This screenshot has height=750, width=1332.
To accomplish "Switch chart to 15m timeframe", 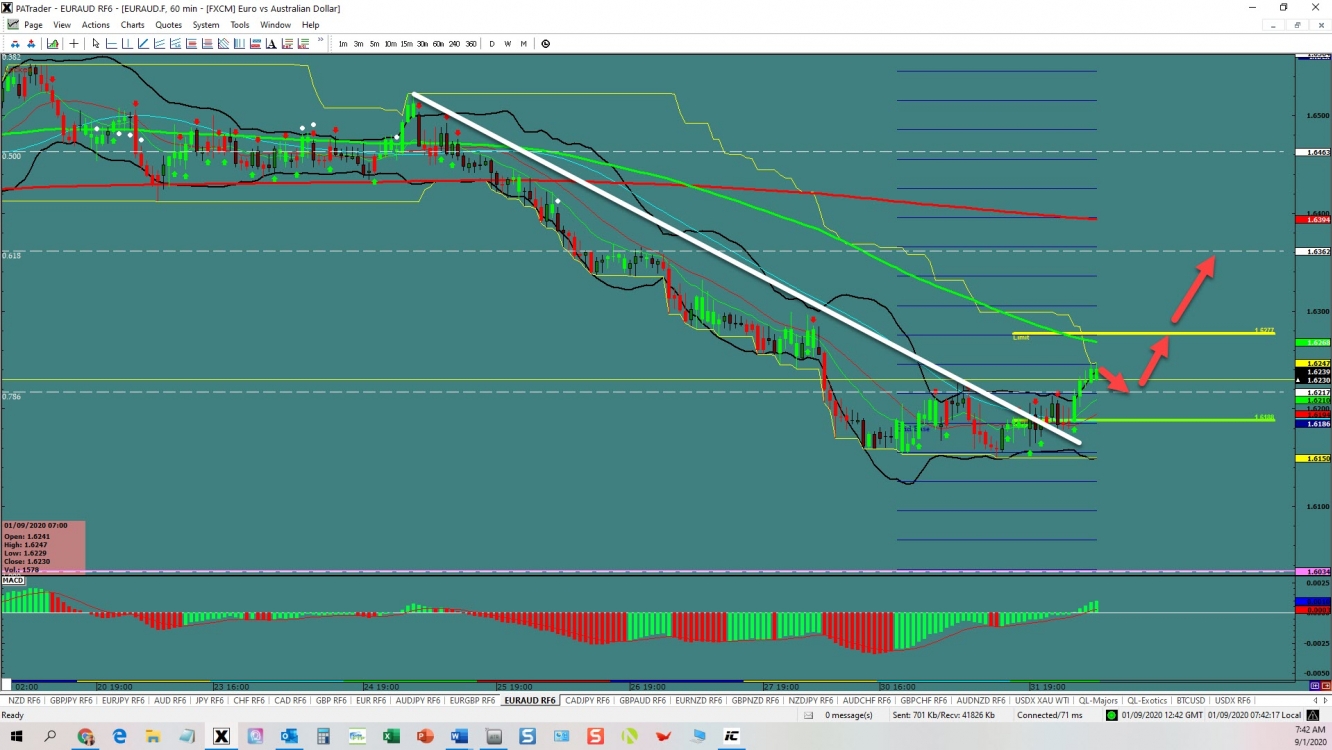I will tap(406, 43).
